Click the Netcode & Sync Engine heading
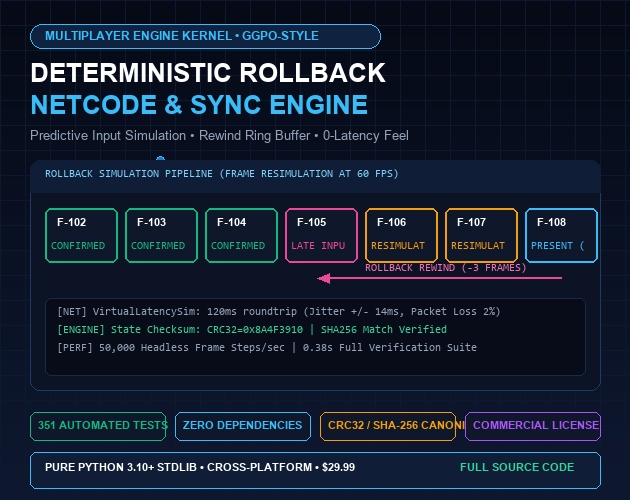The height and width of the screenshot is (500, 630). pos(199,105)
